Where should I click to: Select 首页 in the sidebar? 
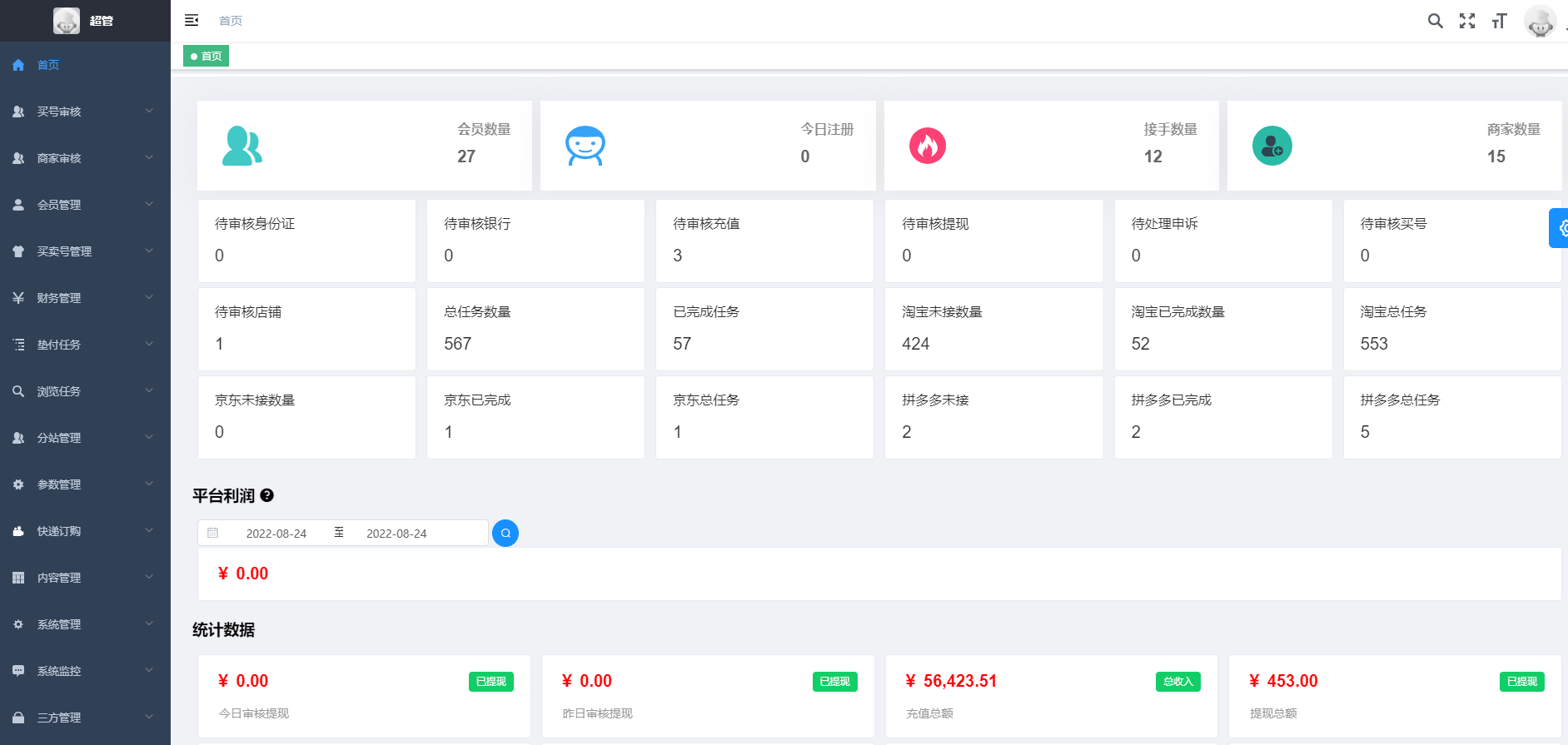click(x=48, y=65)
